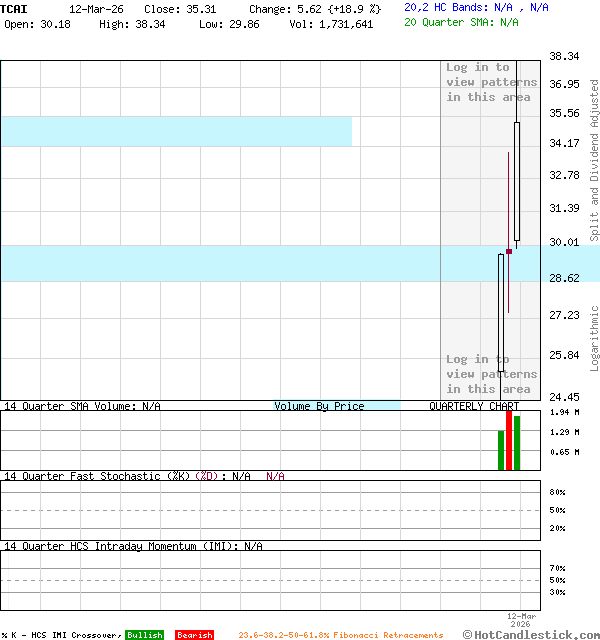Click the 20 Quarter SMA indicator label
The height and width of the screenshot is (640, 600).
pyautogui.click(x=461, y=21)
